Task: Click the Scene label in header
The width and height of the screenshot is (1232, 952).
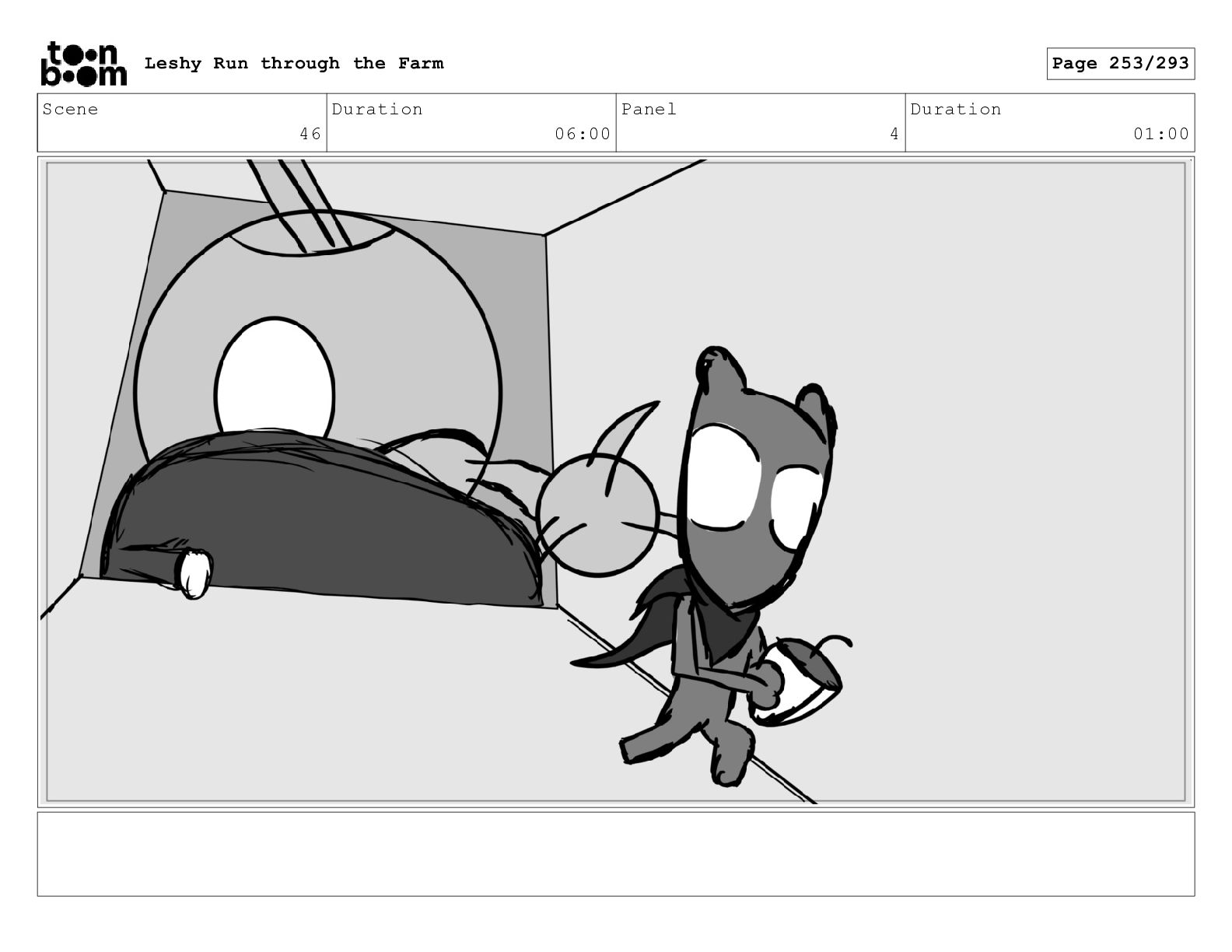Action: [x=71, y=110]
